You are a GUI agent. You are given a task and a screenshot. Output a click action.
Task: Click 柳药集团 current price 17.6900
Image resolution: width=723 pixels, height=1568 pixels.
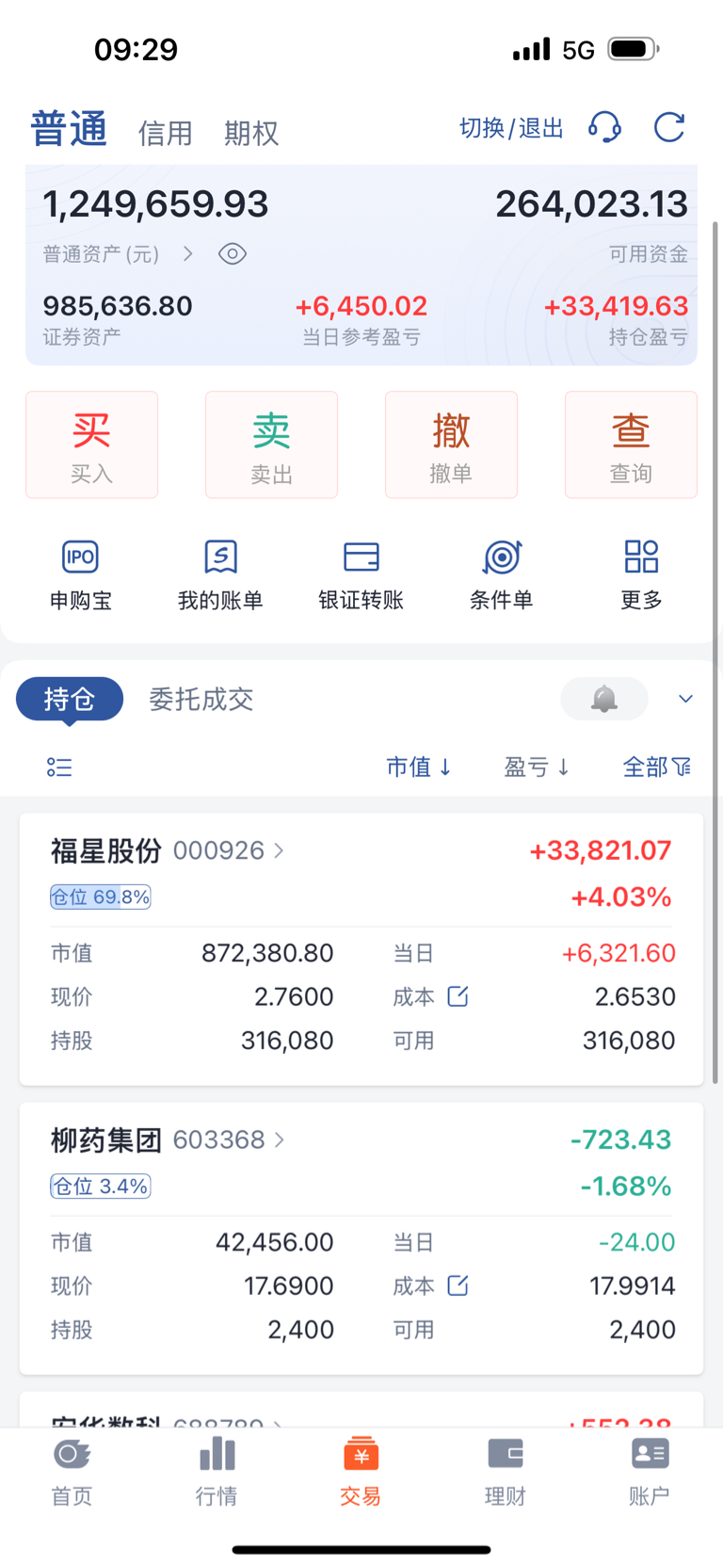289,1285
